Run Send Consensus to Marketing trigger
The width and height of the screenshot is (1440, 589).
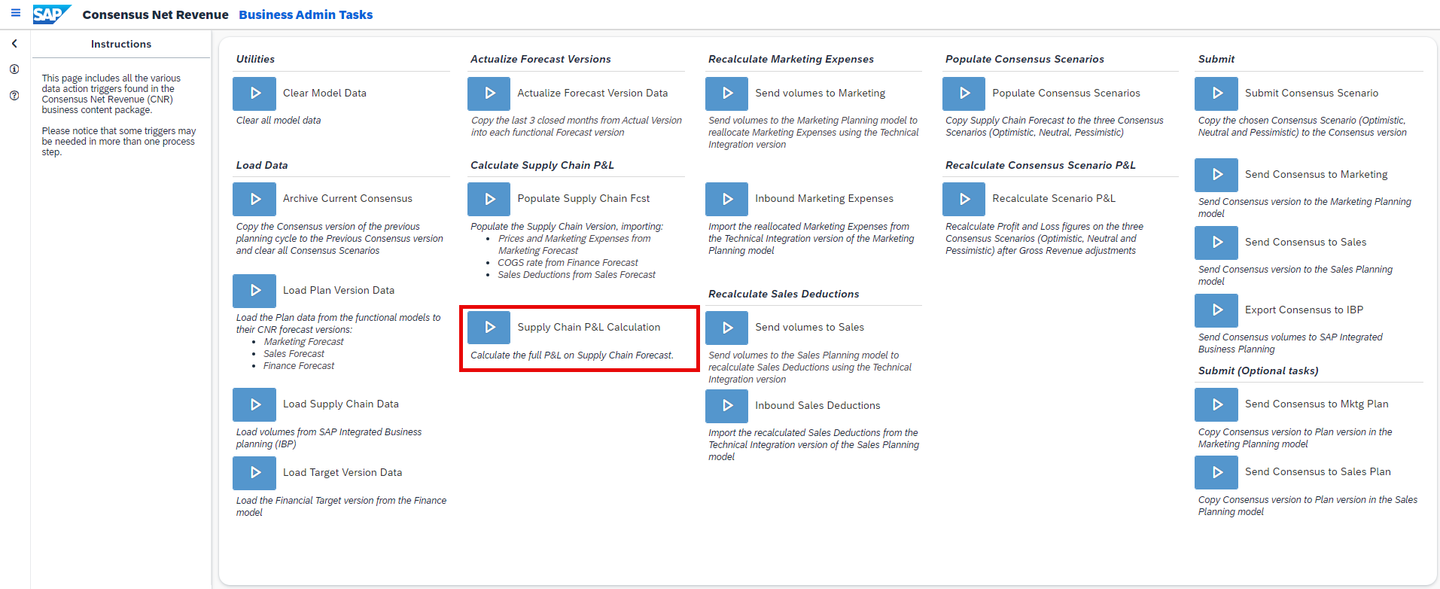1217,174
